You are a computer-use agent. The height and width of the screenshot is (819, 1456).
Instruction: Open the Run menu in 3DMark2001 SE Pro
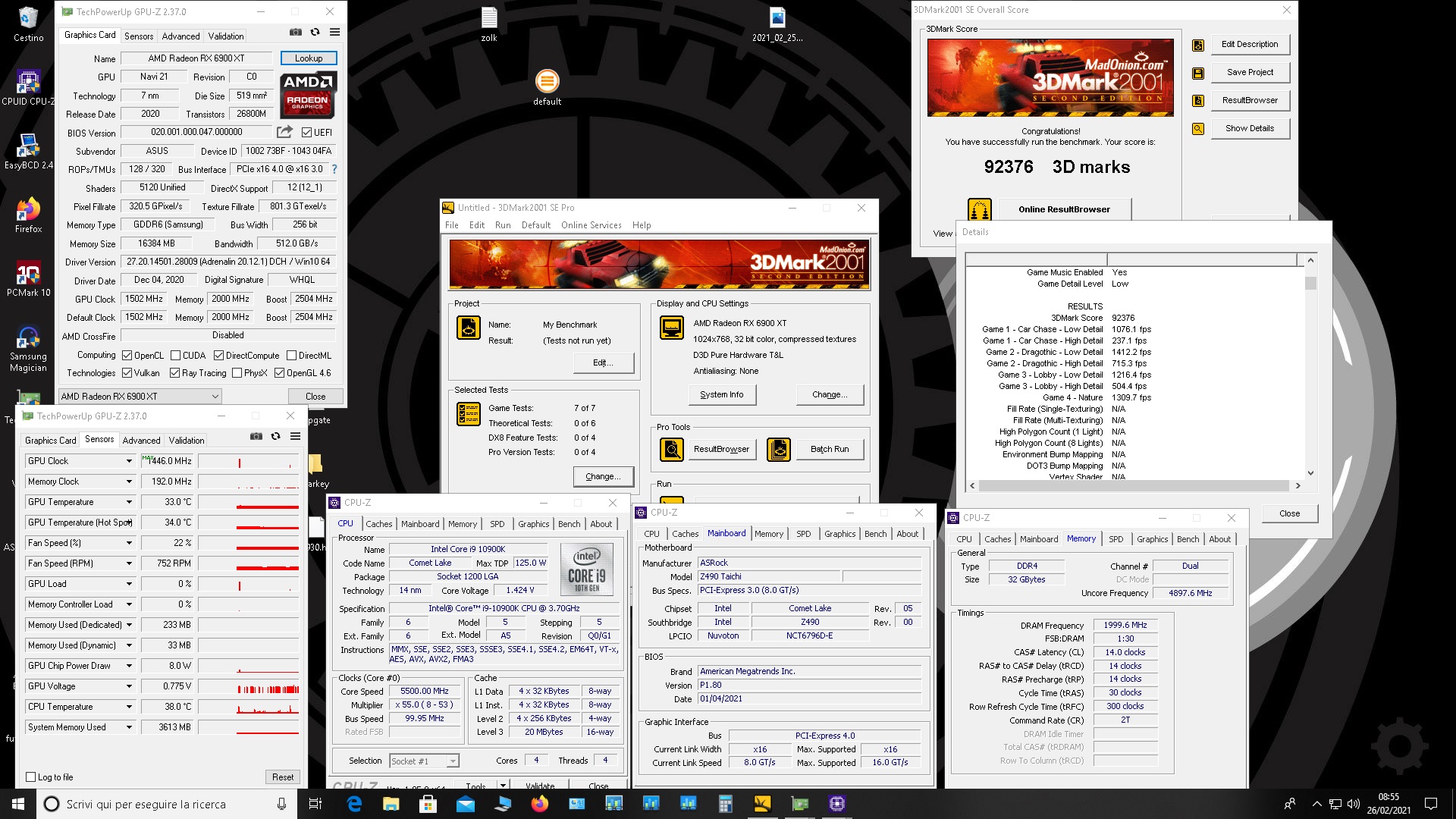[x=503, y=225]
